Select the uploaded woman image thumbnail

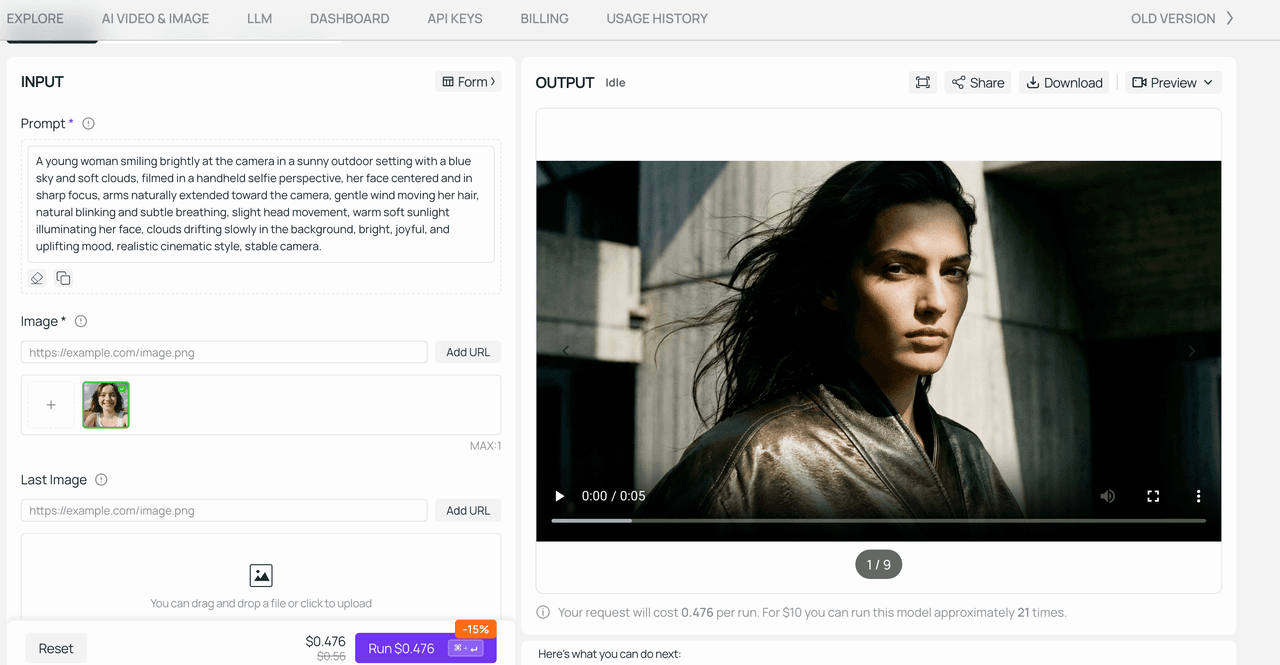[x=106, y=405]
